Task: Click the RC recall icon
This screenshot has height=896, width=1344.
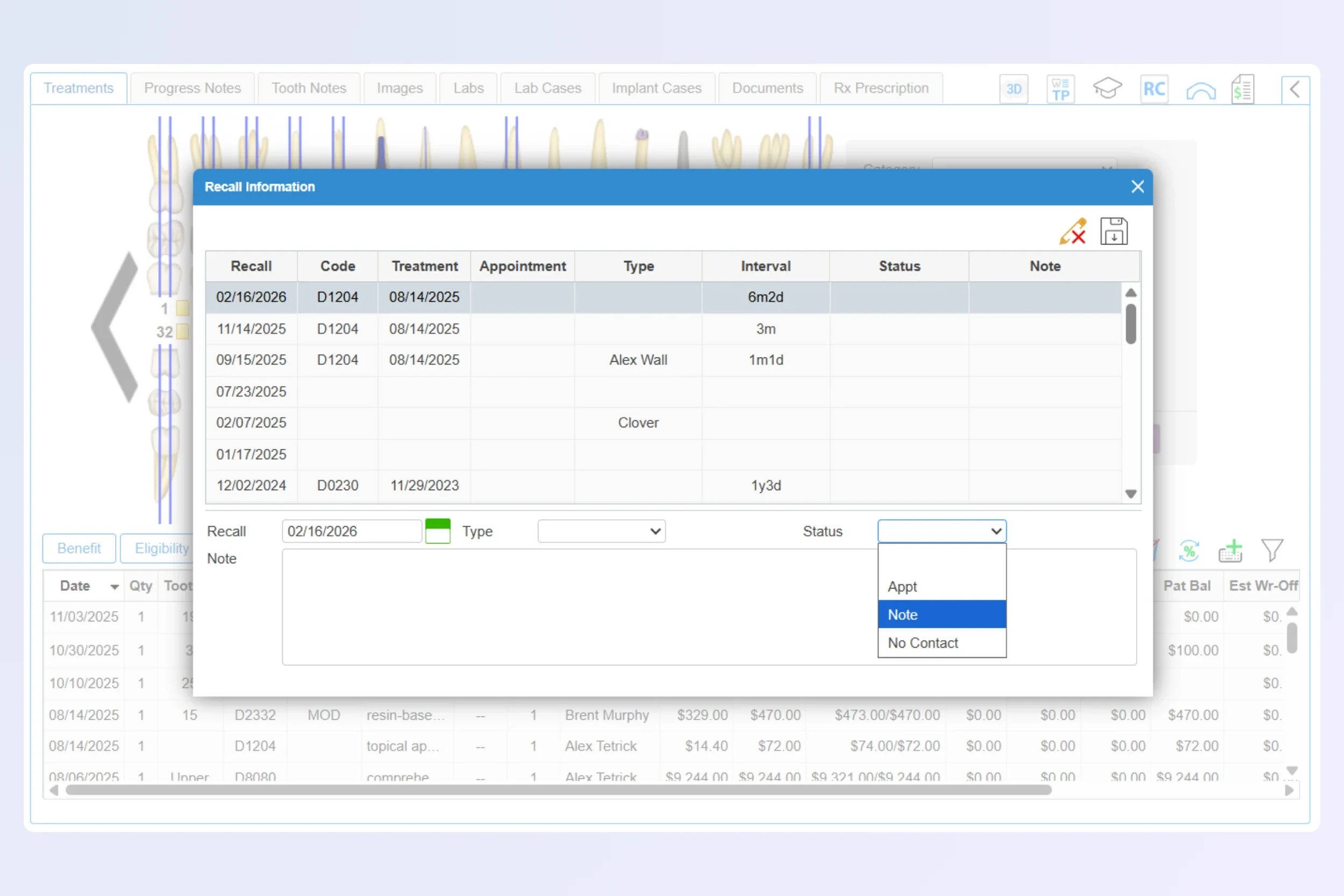Action: pyautogui.click(x=1154, y=89)
